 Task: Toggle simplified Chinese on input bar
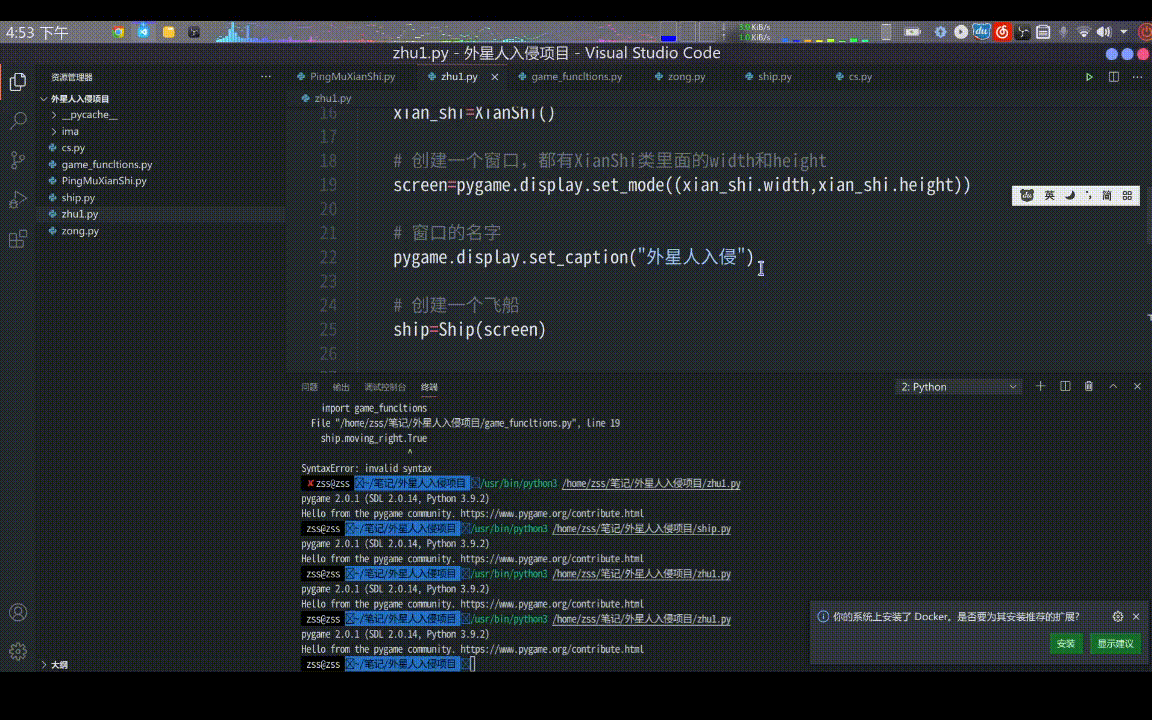coord(1106,195)
